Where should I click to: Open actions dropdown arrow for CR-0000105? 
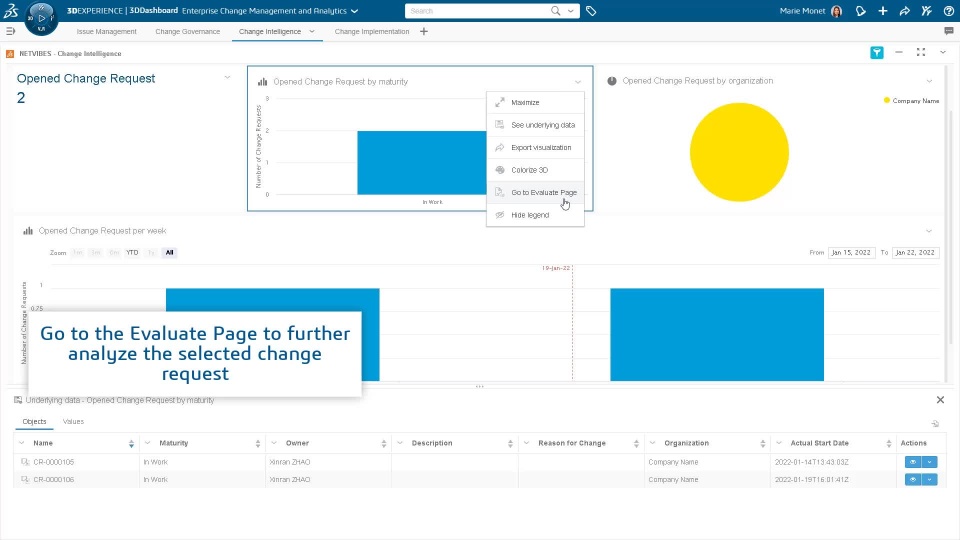pos(929,462)
